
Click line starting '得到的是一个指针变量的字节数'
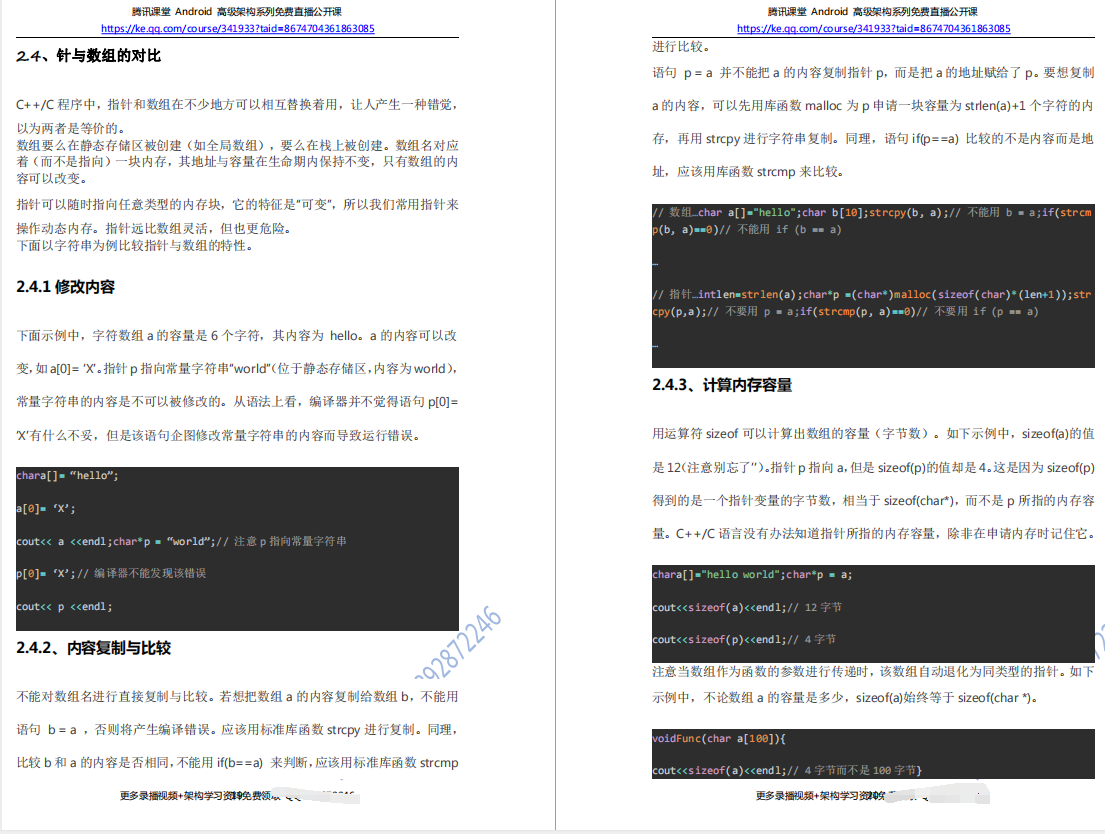tap(873, 501)
